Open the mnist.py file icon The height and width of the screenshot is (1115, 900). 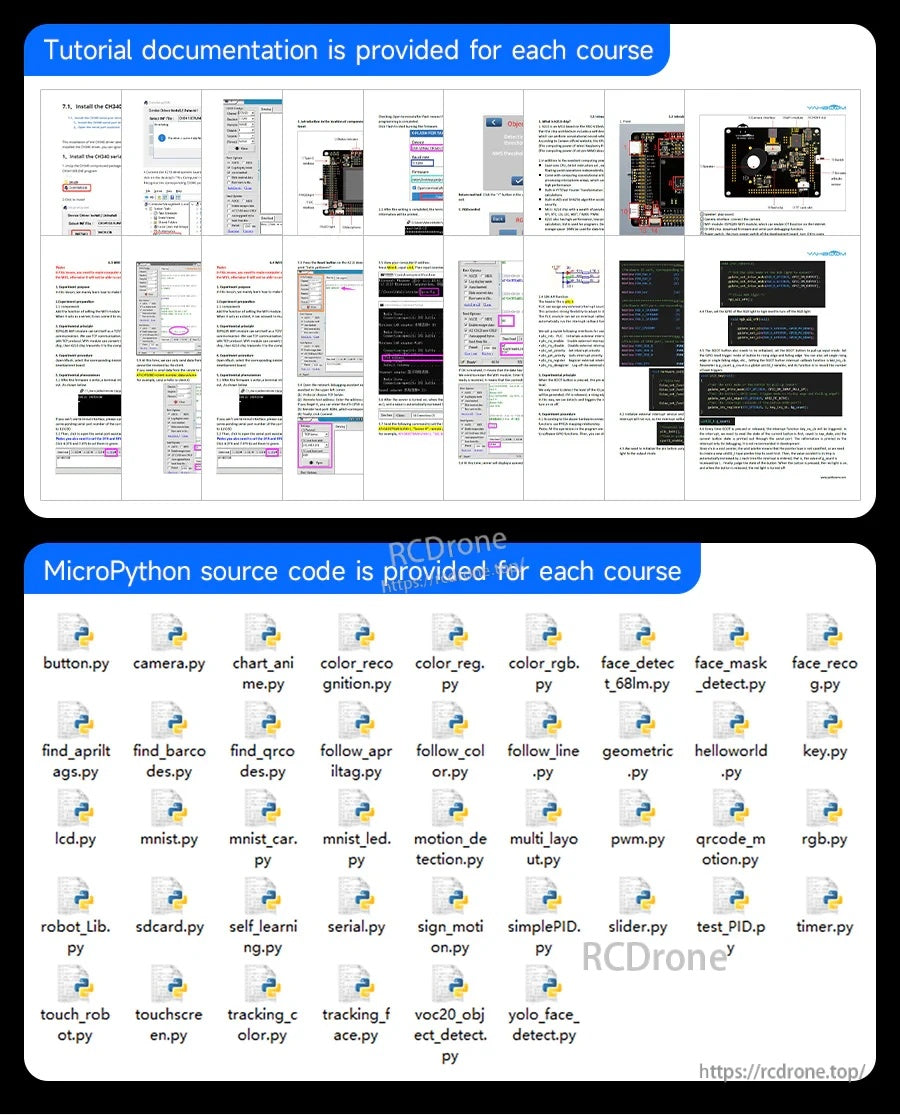pos(169,808)
